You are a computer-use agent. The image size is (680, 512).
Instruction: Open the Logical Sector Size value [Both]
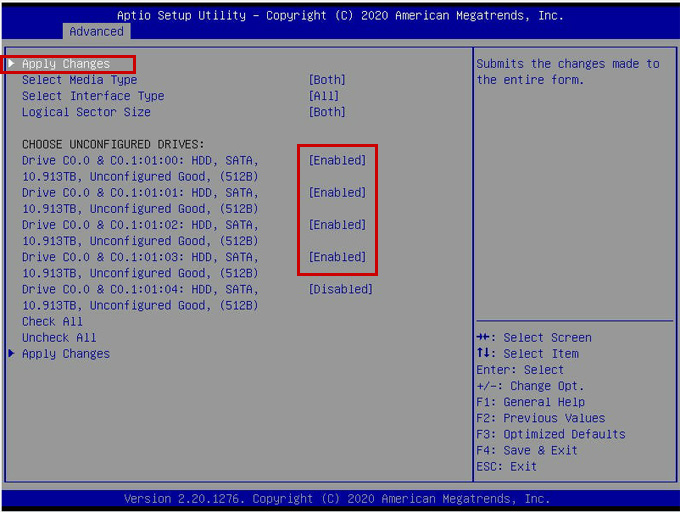click(327, 112)
